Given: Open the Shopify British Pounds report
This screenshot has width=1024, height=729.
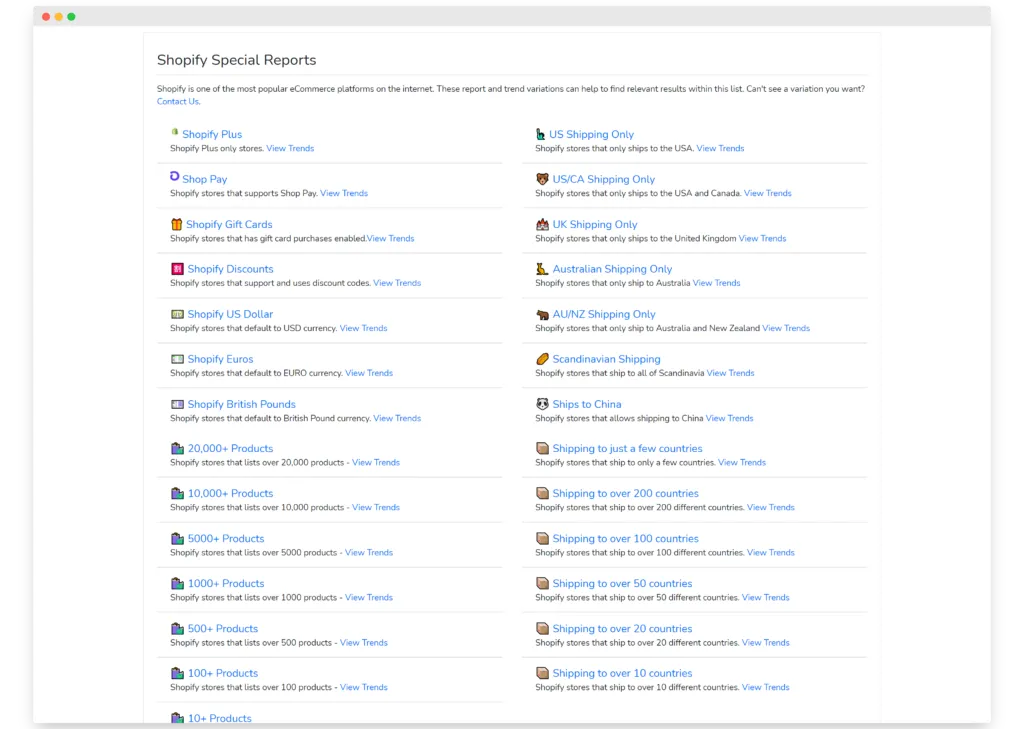Looking at the screenshot, I should click(241, 404).
